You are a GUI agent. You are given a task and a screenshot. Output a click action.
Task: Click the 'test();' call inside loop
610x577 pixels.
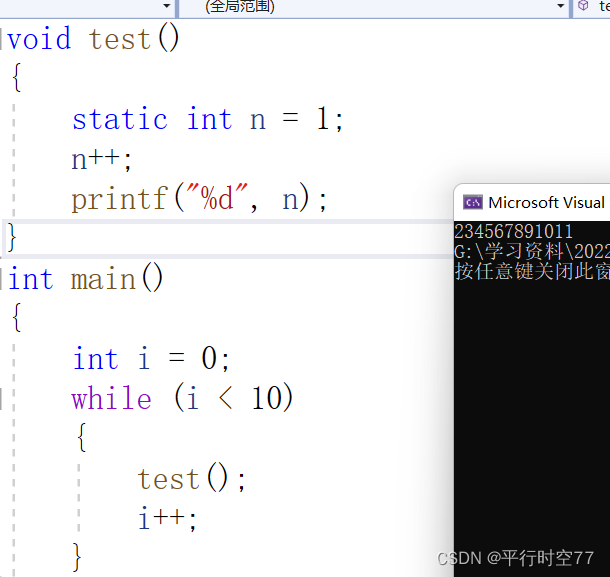(191, 478)
